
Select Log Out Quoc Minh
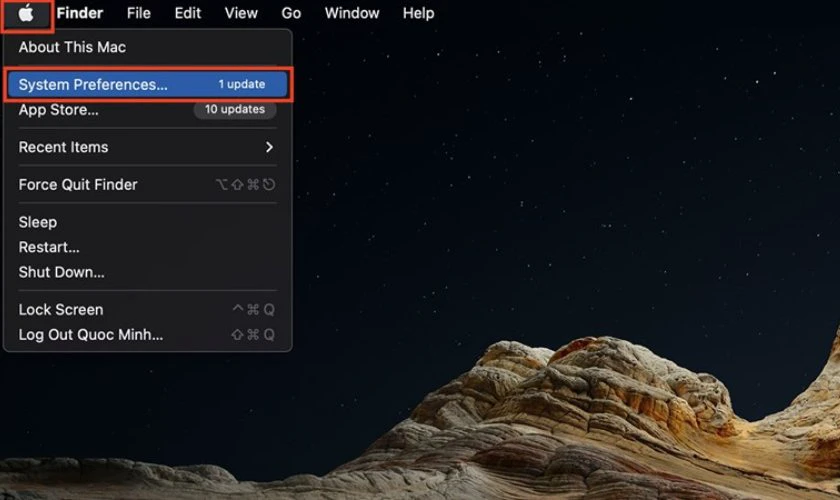[x=90, y=335]
